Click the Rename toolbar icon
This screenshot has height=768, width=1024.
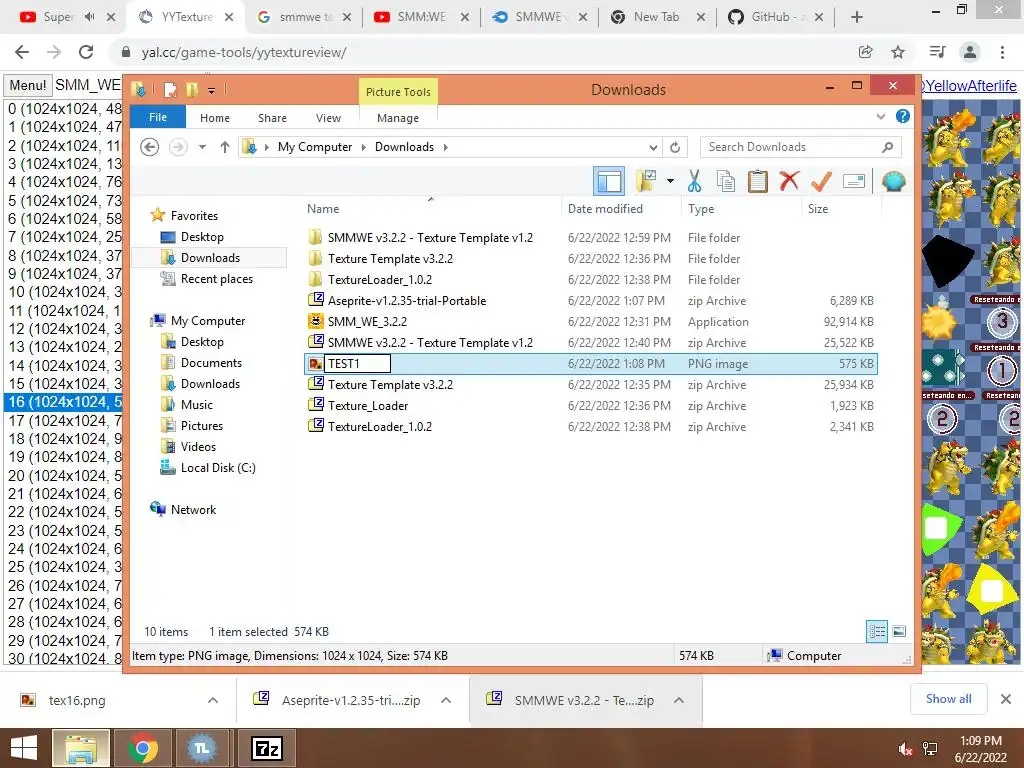click(x=854, y=181)
